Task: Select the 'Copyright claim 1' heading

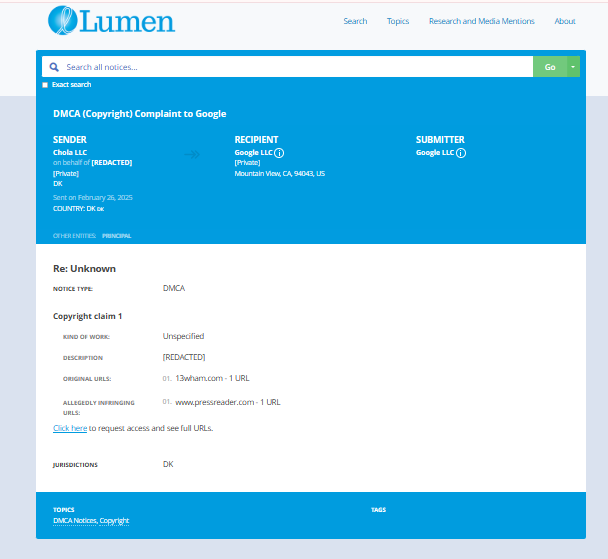Action: [x=88, y=316]
